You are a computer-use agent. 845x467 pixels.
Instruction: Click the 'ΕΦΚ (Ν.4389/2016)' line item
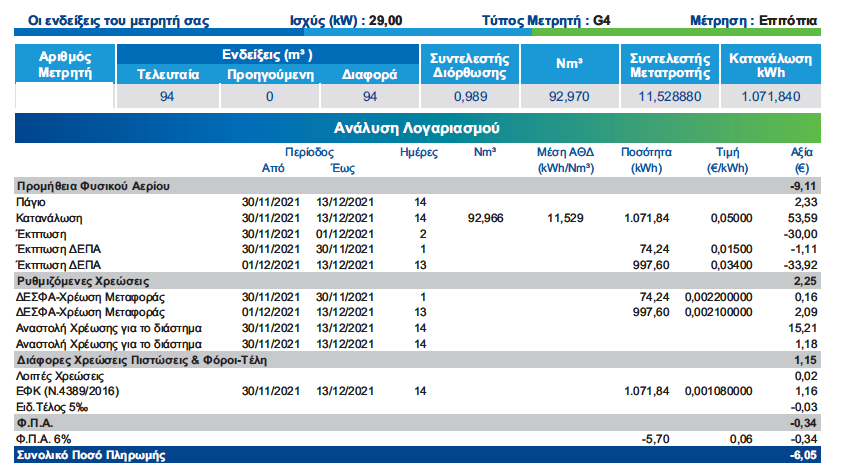point(68,390)
